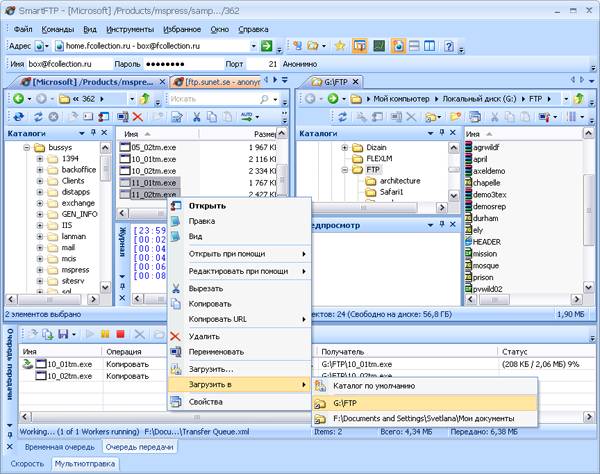Screen dimensions: 600x474
Task: Open the Файл menu
Action: 23,29
